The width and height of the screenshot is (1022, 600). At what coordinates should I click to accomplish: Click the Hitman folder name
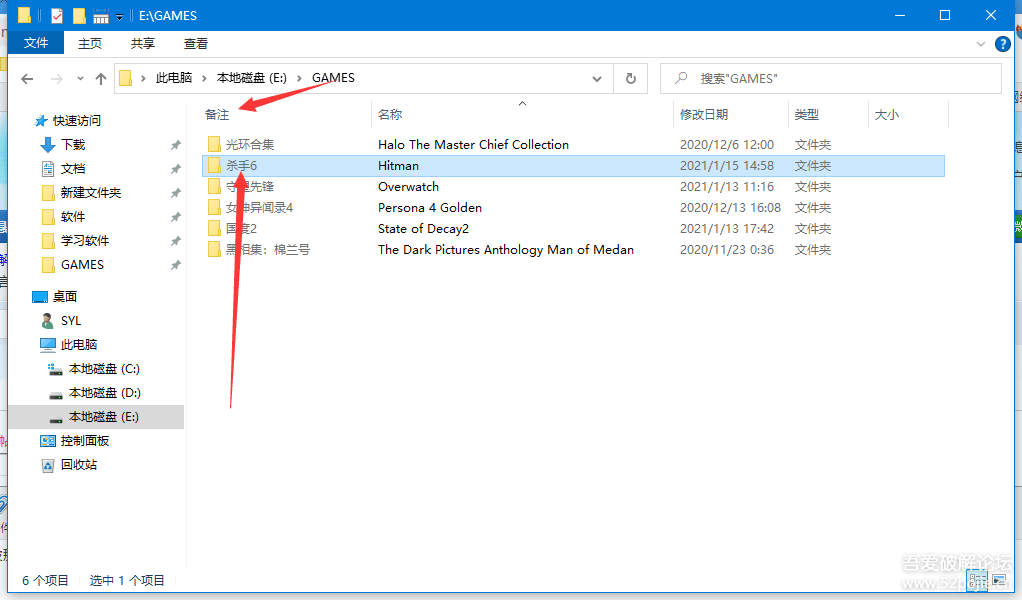[x=398, y=165]
